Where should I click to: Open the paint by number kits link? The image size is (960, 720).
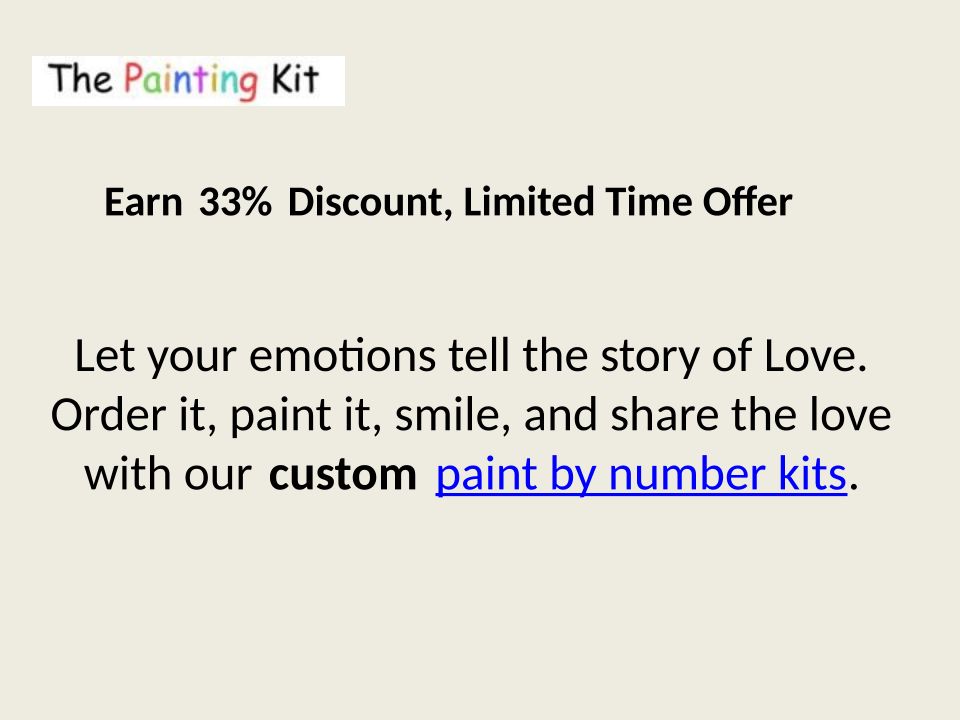click(641, 476)
